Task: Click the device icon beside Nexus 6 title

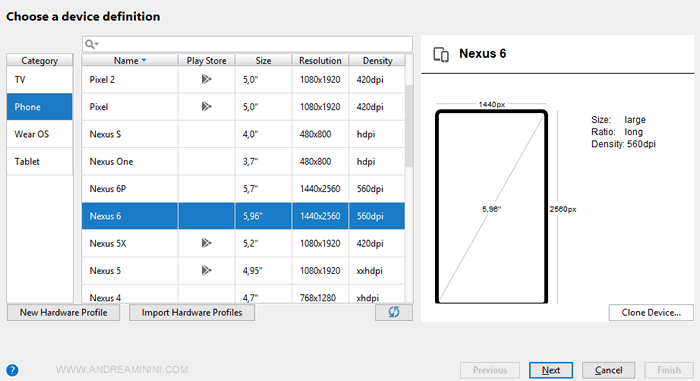Action: click(x=441, y=54)
